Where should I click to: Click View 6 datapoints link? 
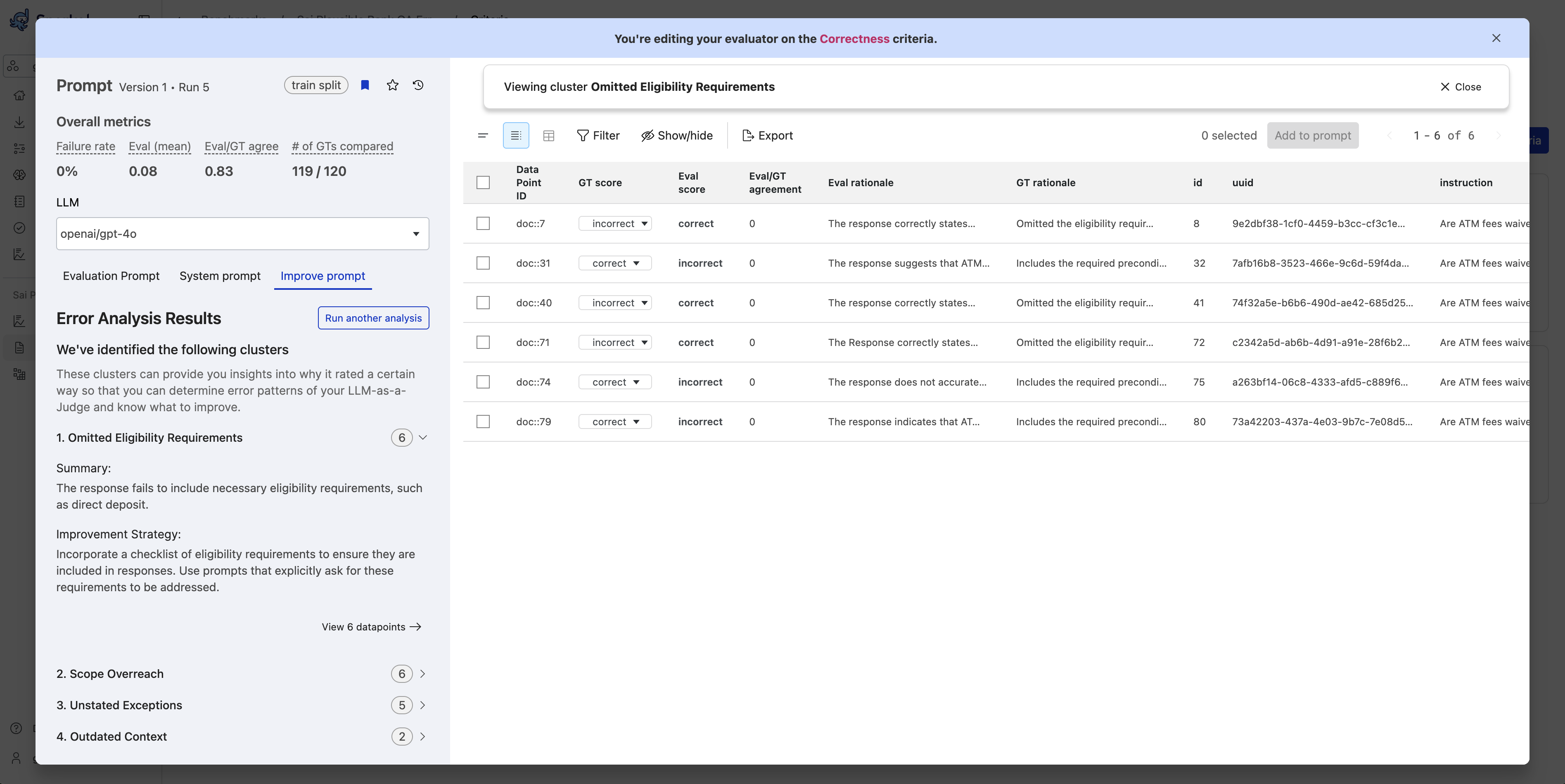coord(371,627)
